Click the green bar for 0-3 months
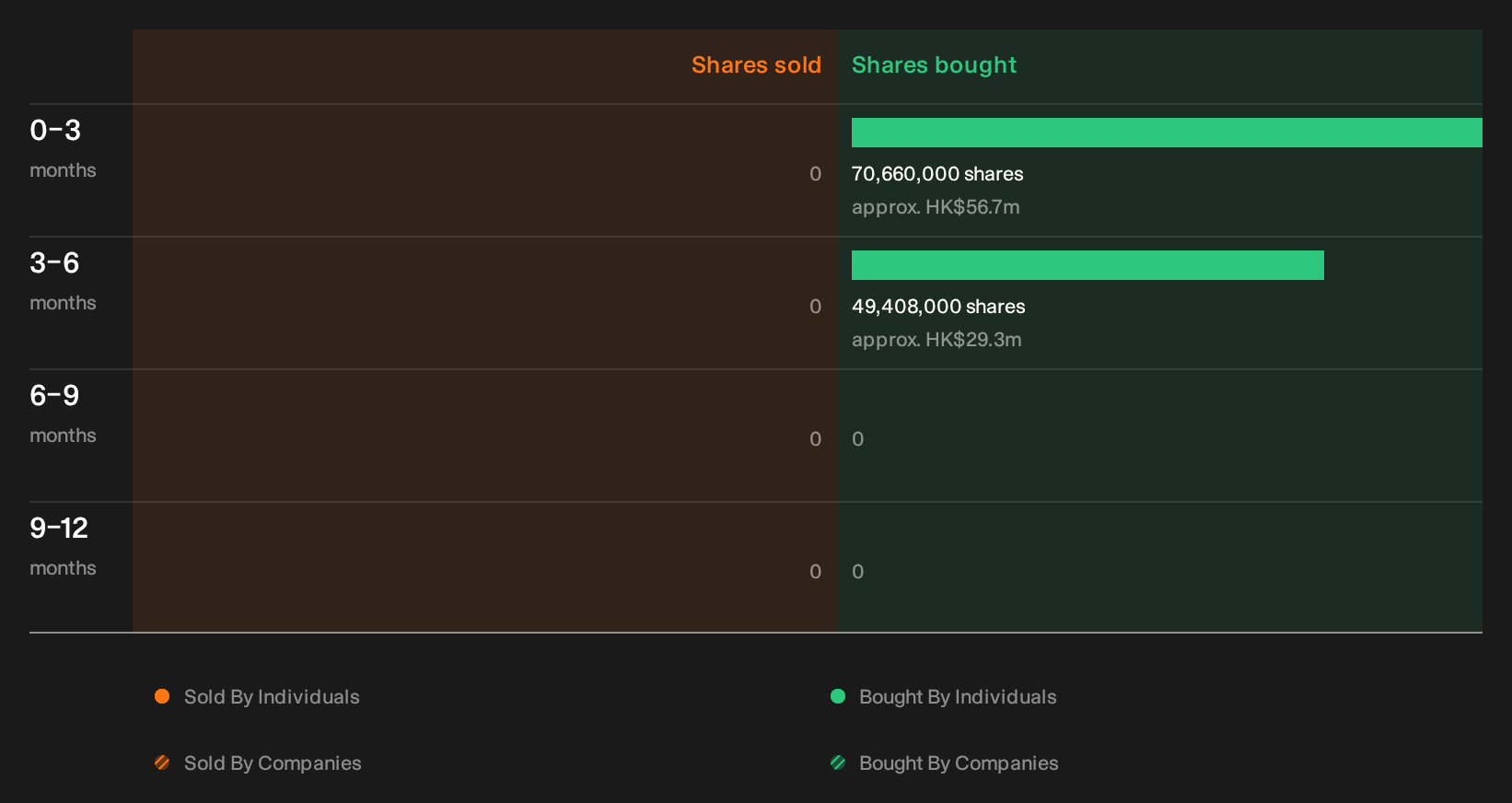 1167,133
